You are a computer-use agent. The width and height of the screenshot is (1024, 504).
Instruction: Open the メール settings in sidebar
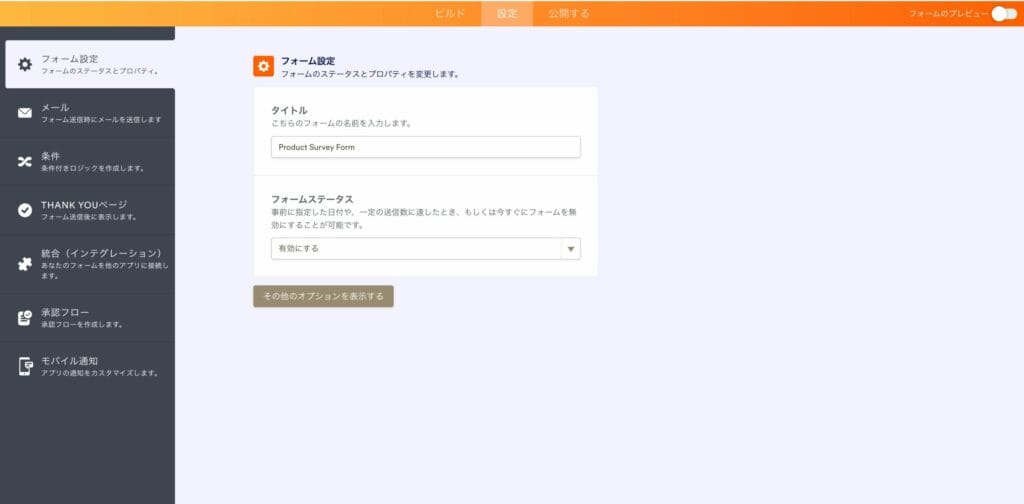point(88,113)
